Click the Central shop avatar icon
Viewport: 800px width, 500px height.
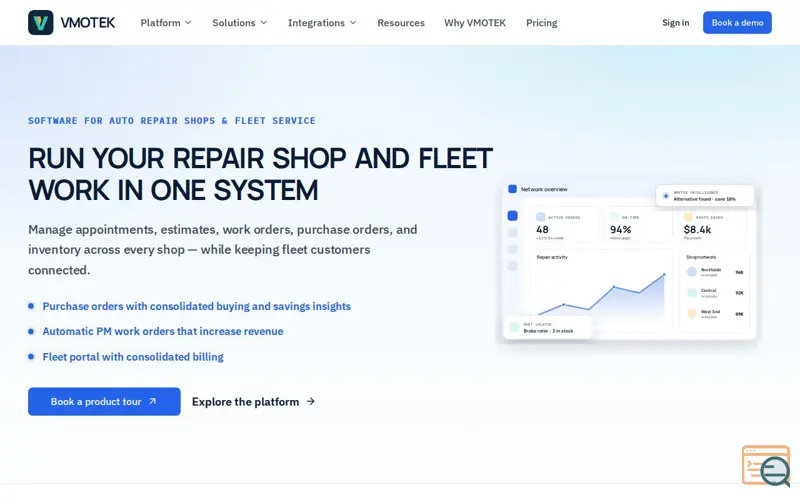(x=692, y=293)
